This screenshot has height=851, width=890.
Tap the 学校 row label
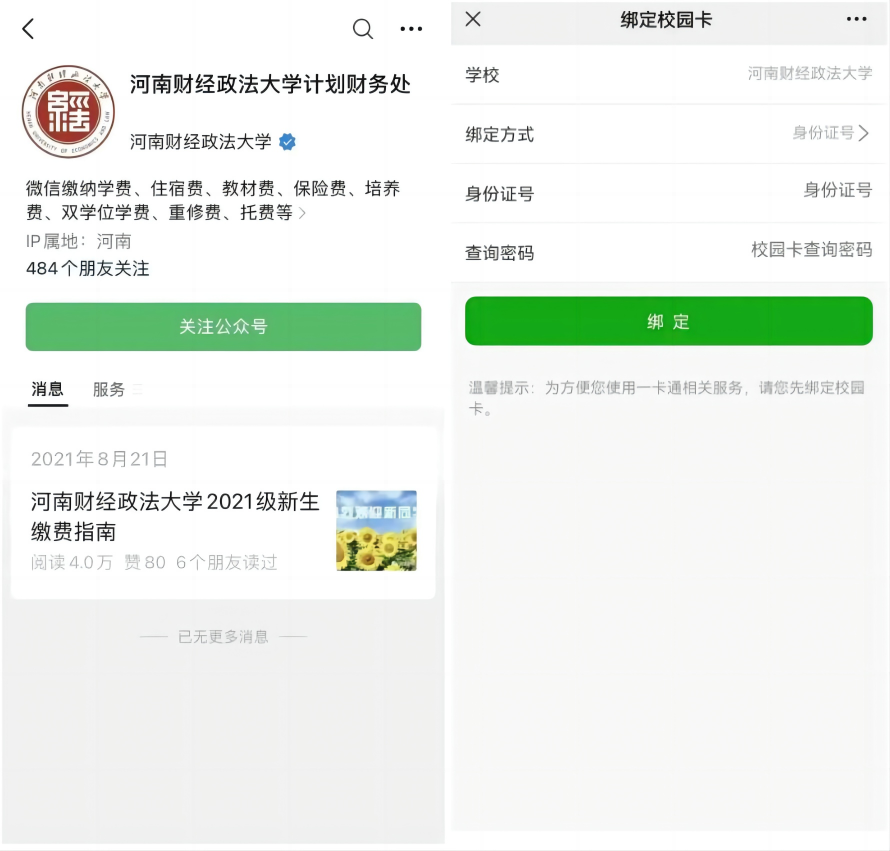[x=482, y=75]
